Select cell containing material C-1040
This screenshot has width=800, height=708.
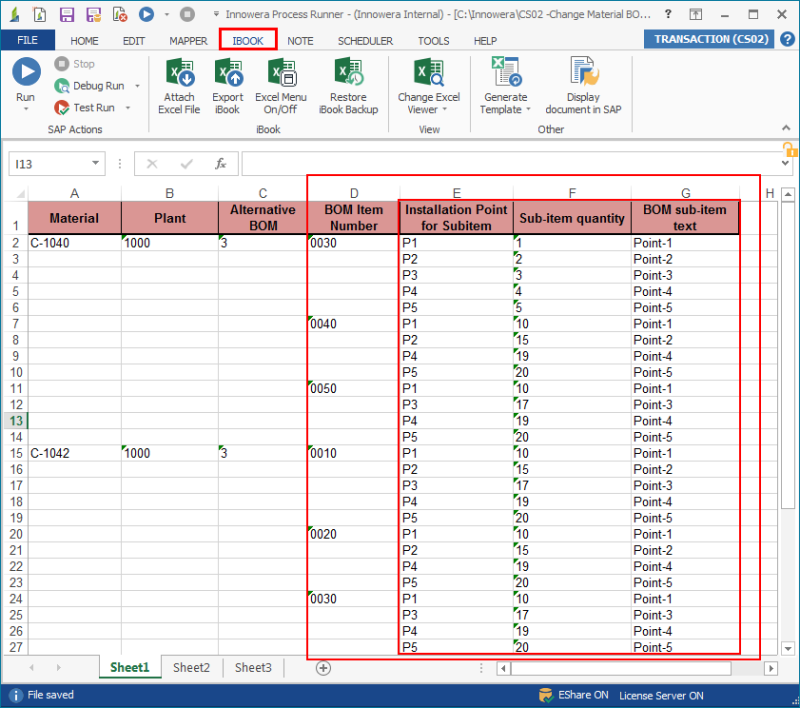74,242
